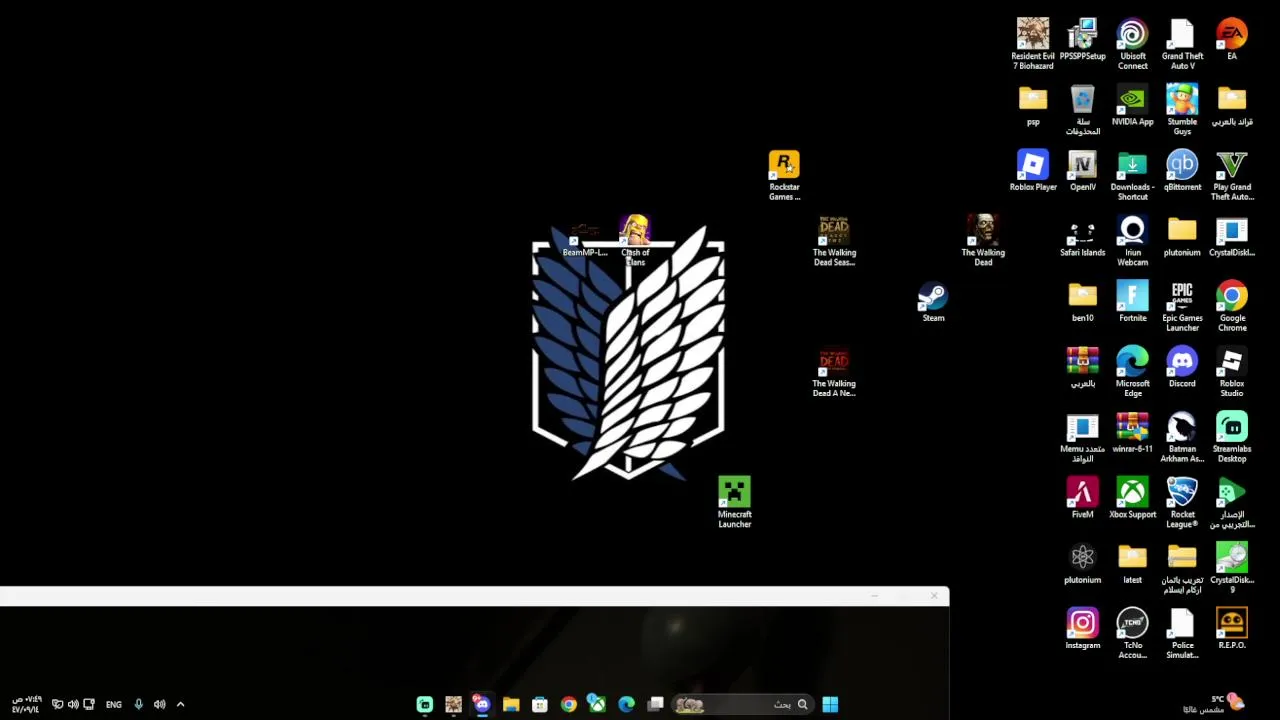Open Minecraft Launcher desktop icon
1280x720 pixels.
(734, 502)
